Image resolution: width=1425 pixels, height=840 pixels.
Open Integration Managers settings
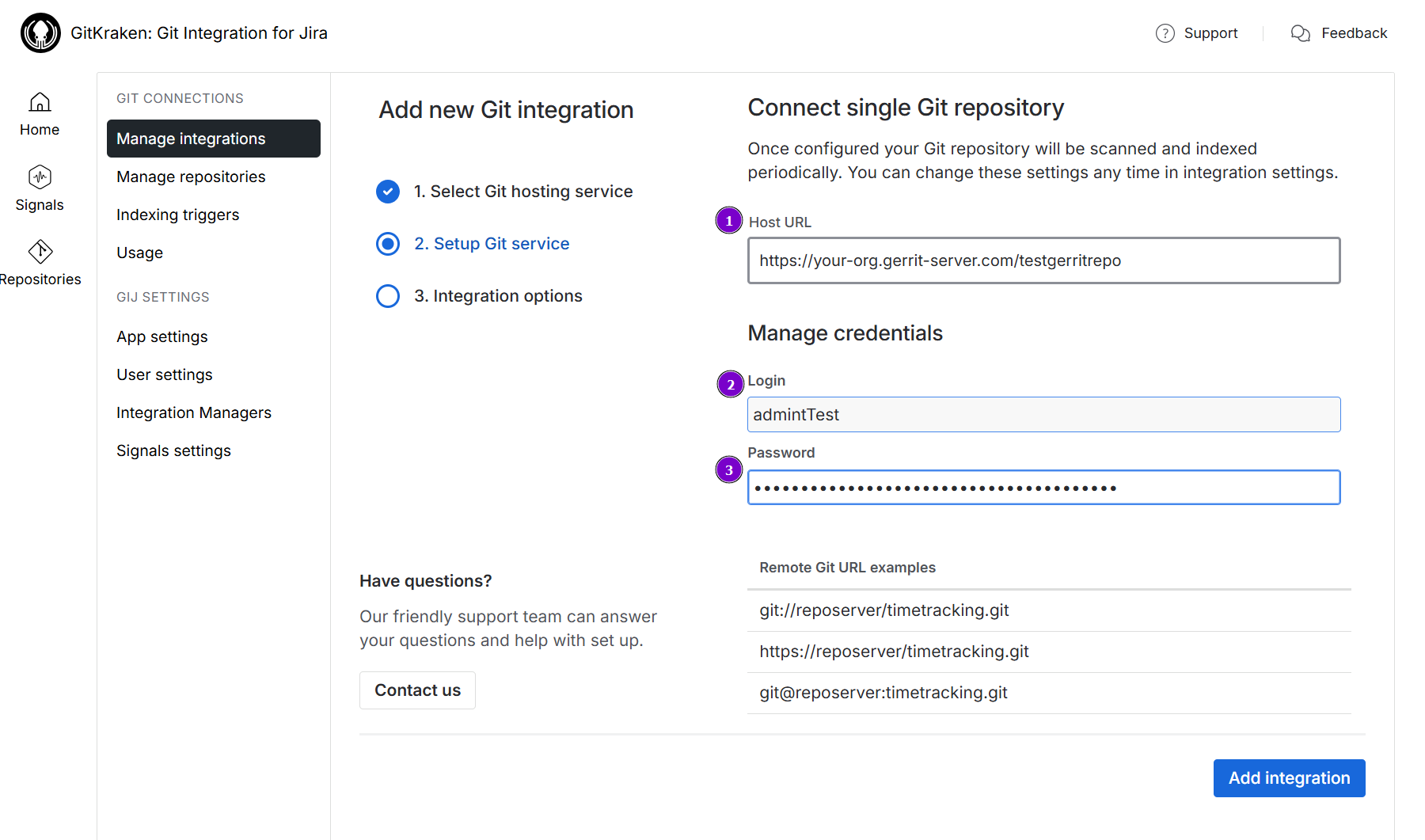tap(193, 412)
